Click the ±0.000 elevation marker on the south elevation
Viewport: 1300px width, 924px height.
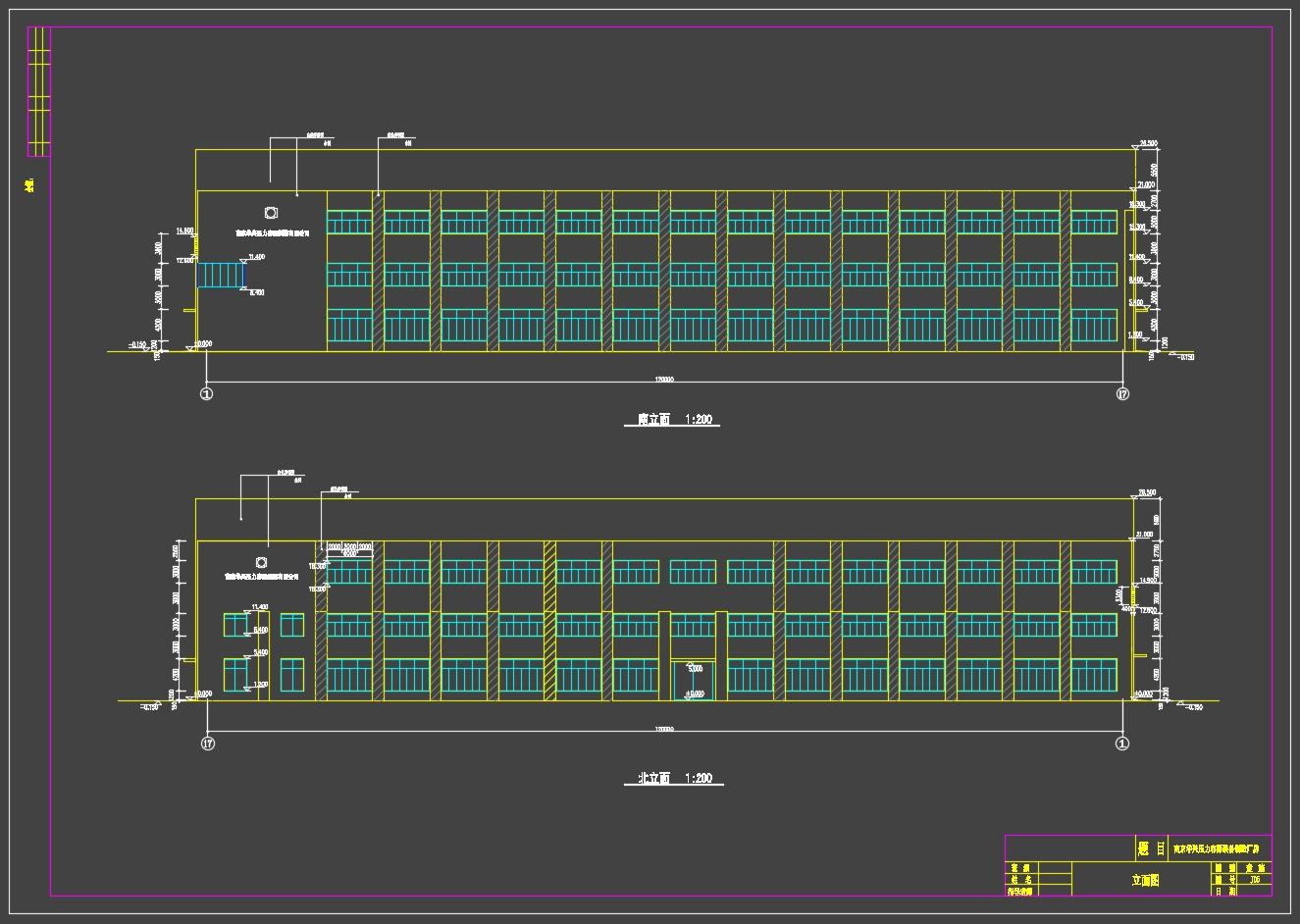(203, 344)
